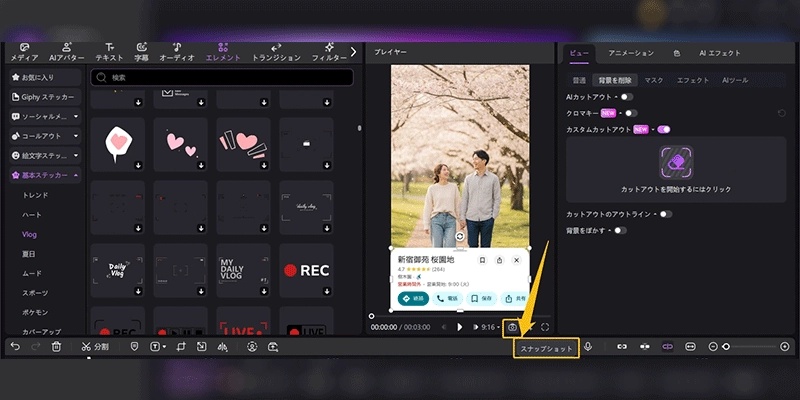Select the AIツール sub-tab

[x=735, y=80]
